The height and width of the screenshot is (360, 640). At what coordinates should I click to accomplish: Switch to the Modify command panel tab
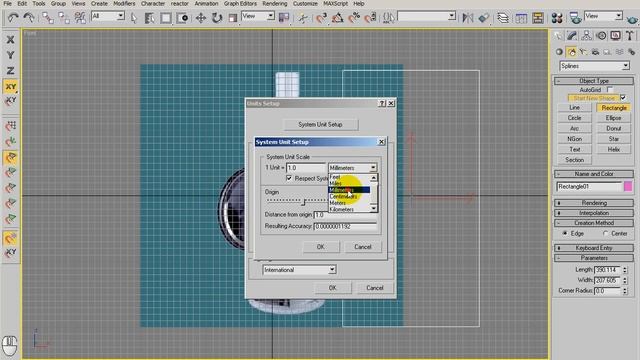[x=572, y=36]
